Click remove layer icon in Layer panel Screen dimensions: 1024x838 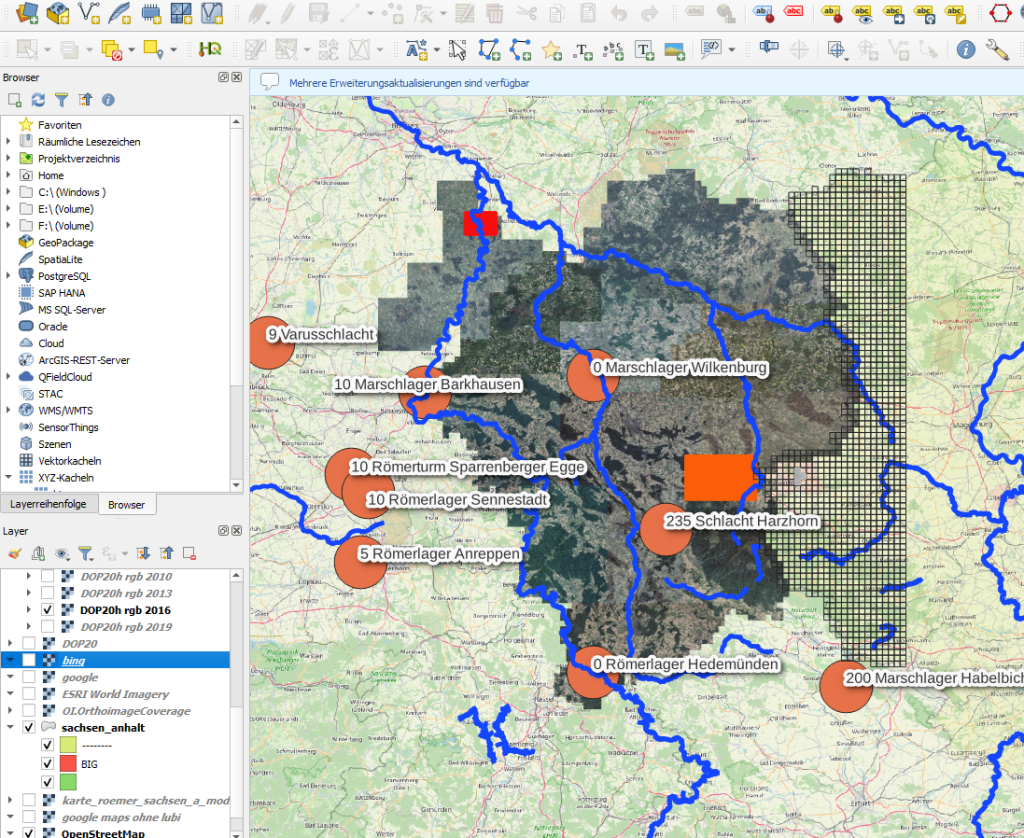point(189,553)
